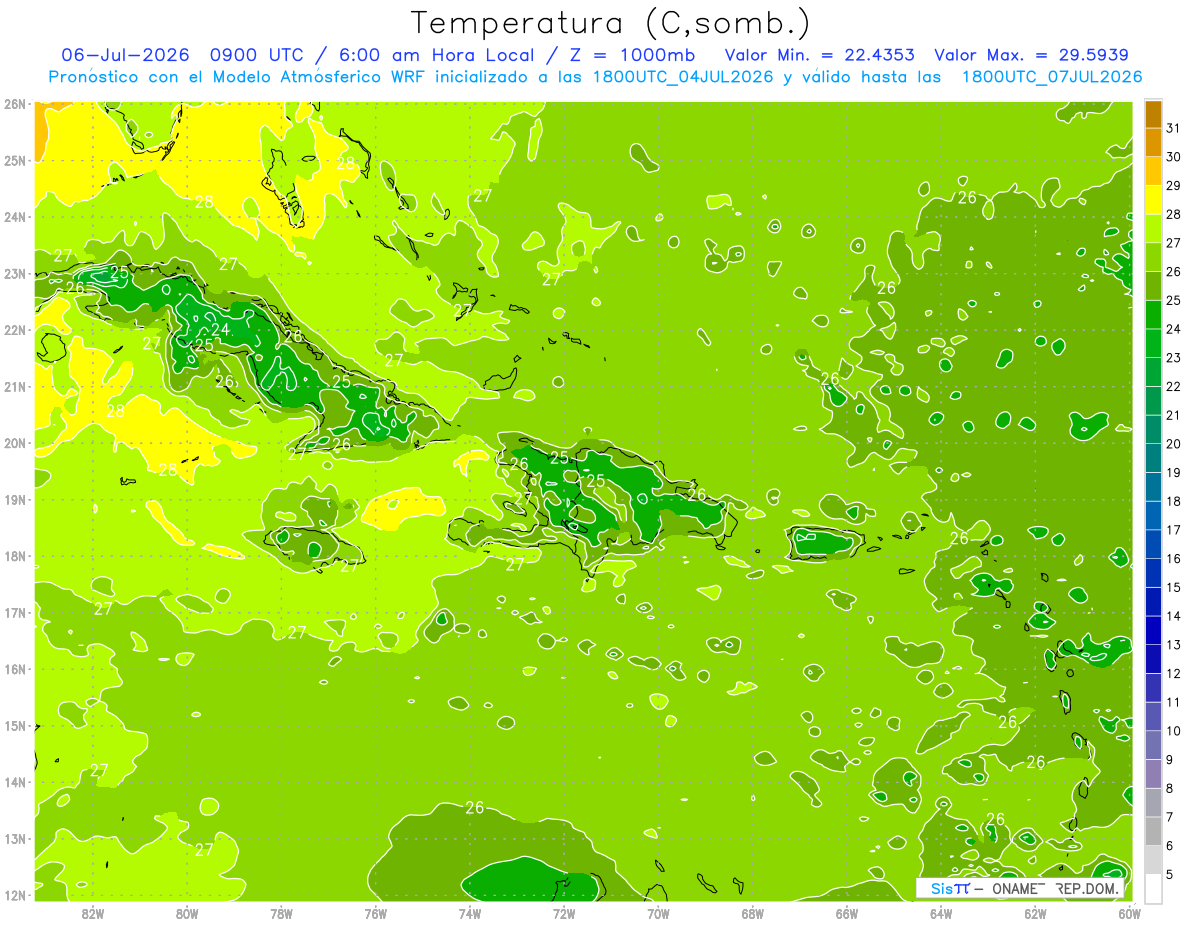Select valid-until time '1800UTC_07JUL2026'
1200x927 pixels.
pyautogui.click(x=1052, y=76)
